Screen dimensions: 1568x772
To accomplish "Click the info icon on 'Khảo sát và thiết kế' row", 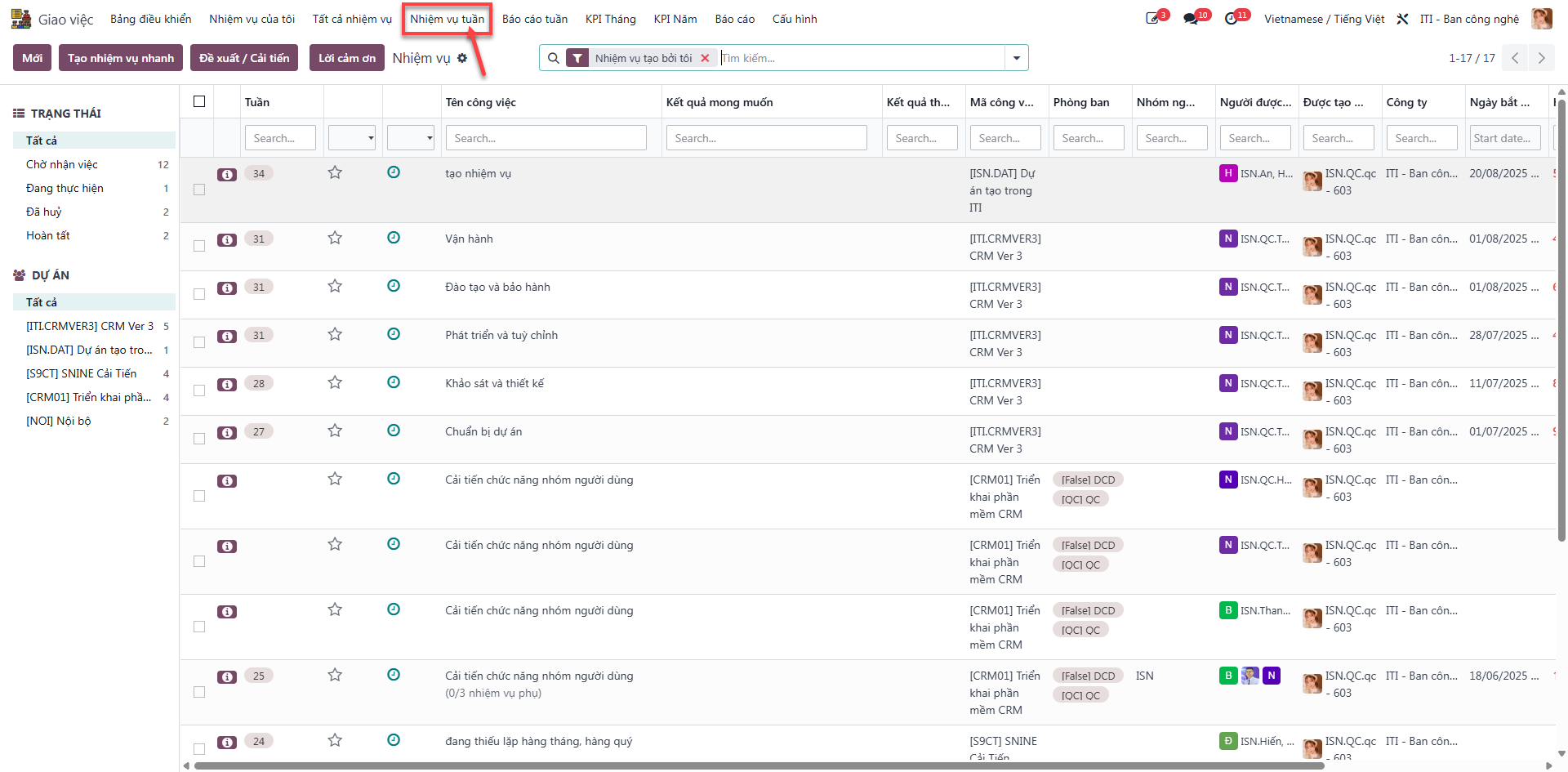I will [x=227, y=385].
